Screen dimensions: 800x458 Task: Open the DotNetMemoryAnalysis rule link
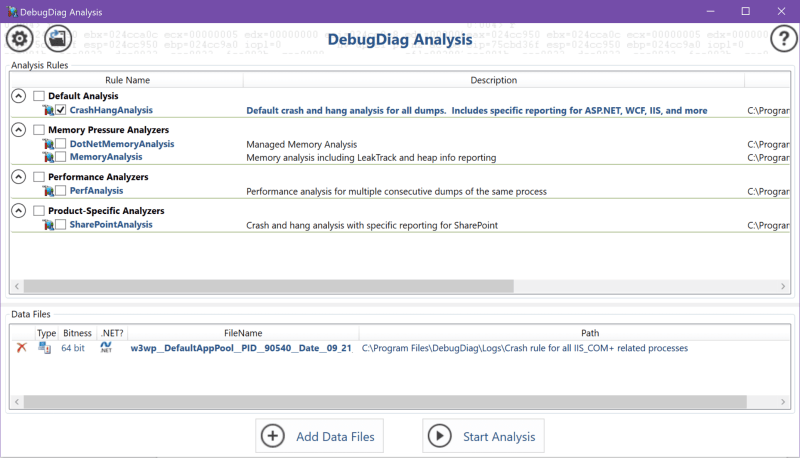pyautogui.click(x=122, y=144)
